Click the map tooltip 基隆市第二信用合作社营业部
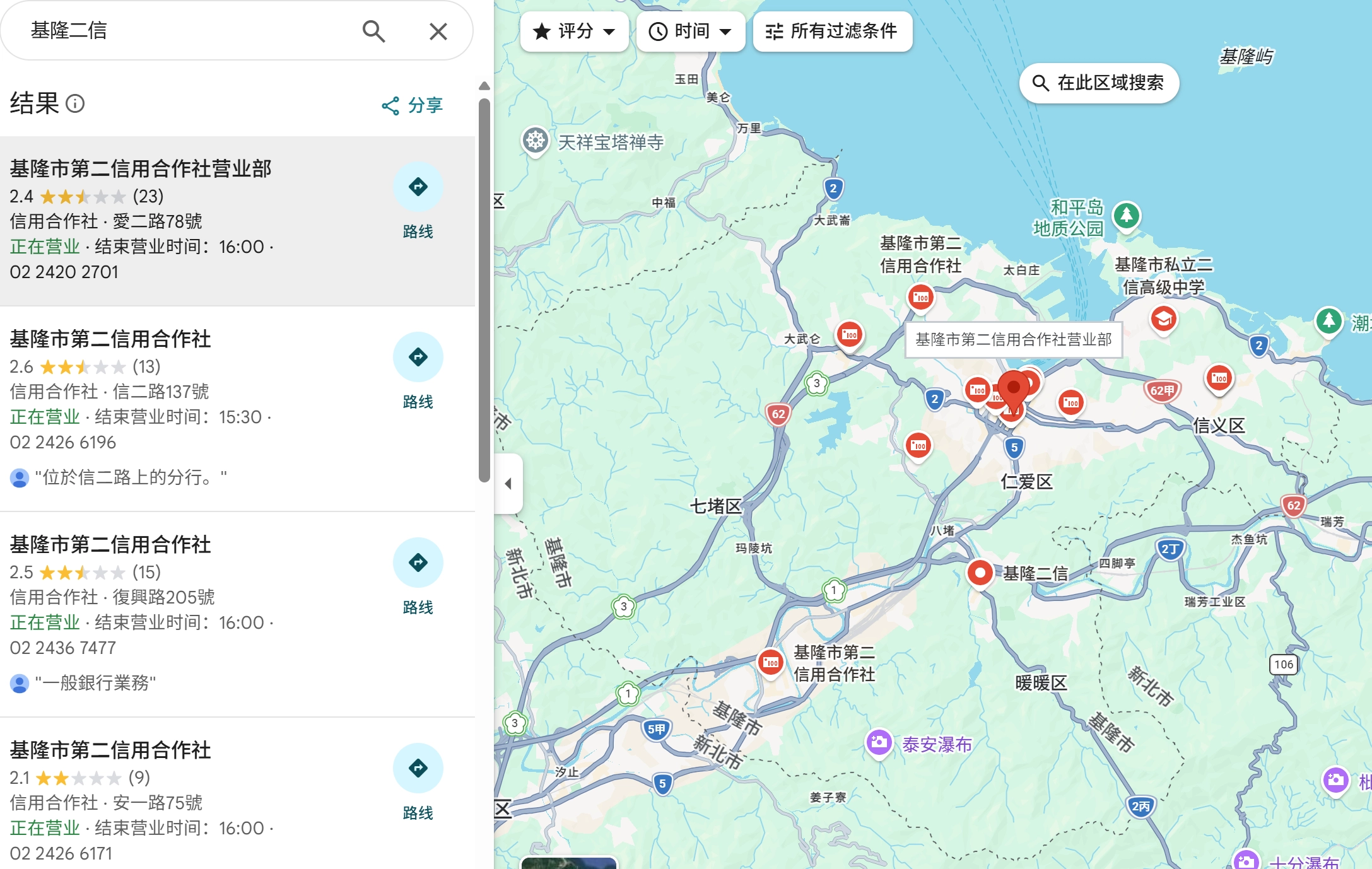 (1014, 340)
